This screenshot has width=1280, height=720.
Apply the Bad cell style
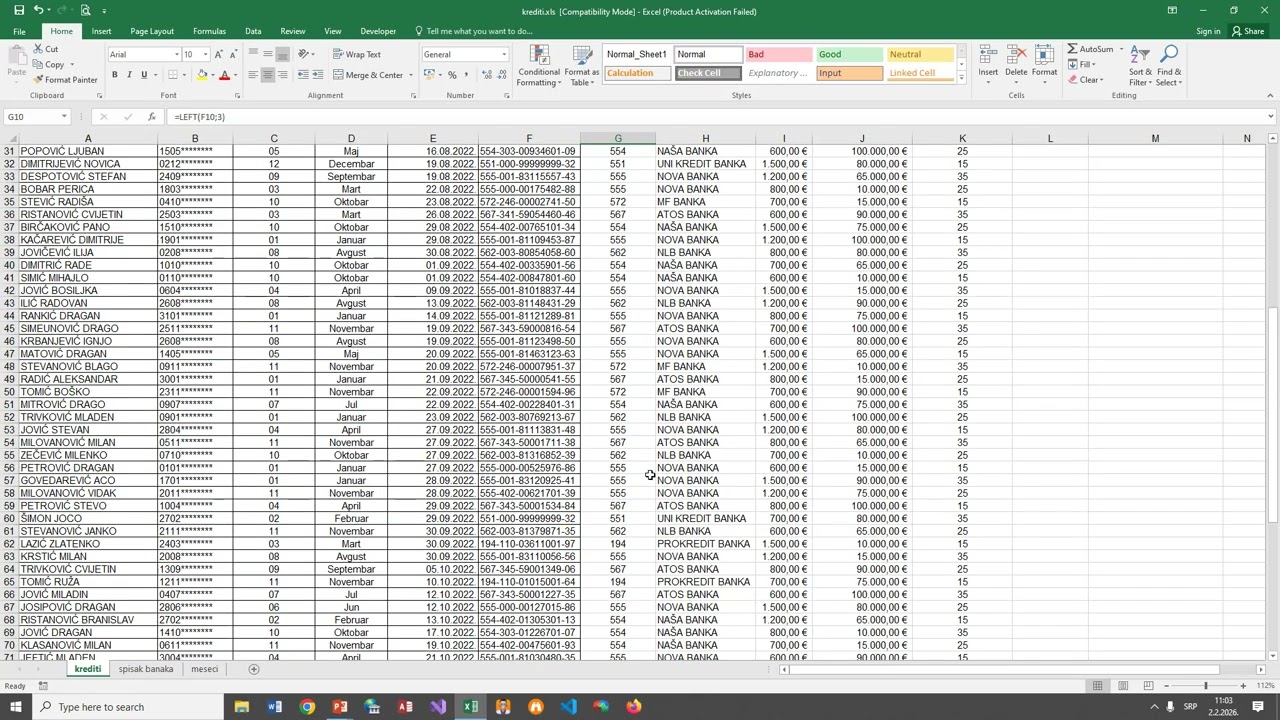click(x=777, y=54)
